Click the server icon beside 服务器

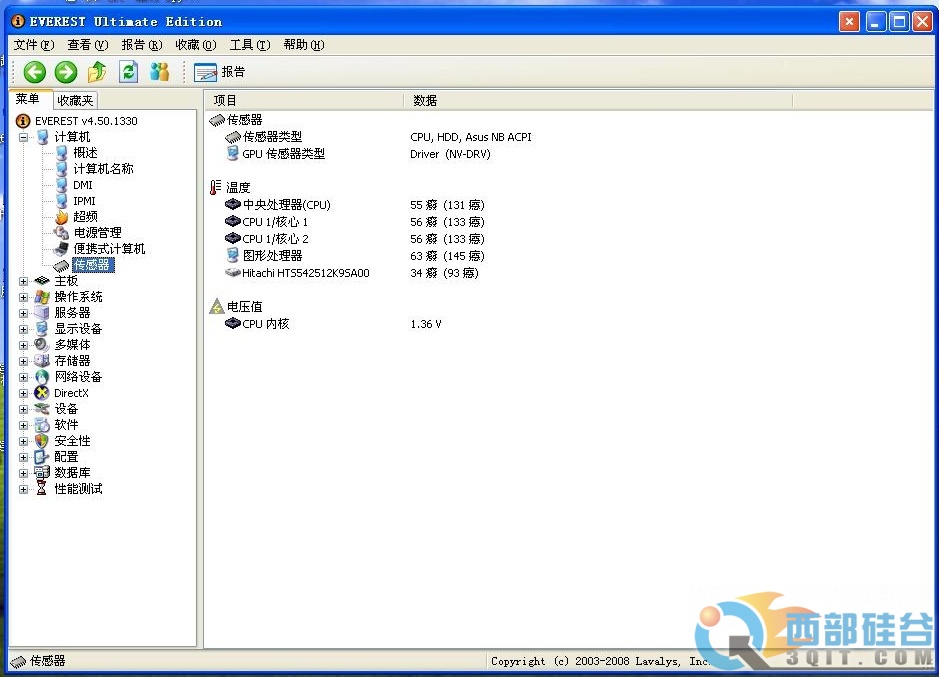pos(42,313)
